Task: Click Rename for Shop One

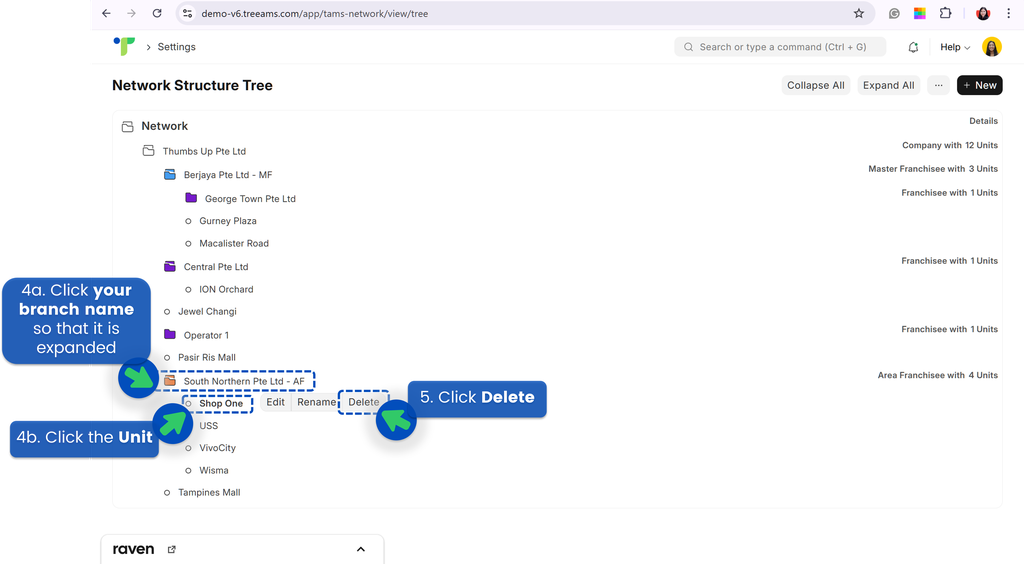Action: click(316, 402)
